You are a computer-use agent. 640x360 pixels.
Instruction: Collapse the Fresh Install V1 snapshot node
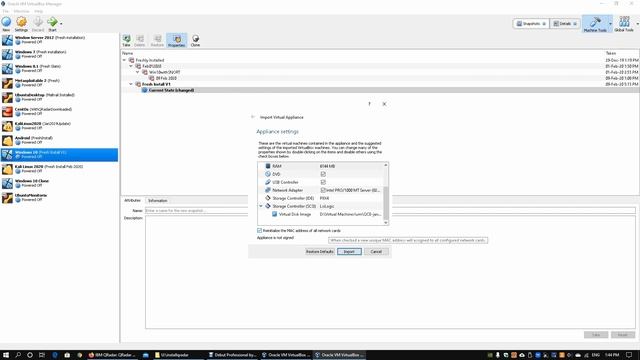point(131,84)
